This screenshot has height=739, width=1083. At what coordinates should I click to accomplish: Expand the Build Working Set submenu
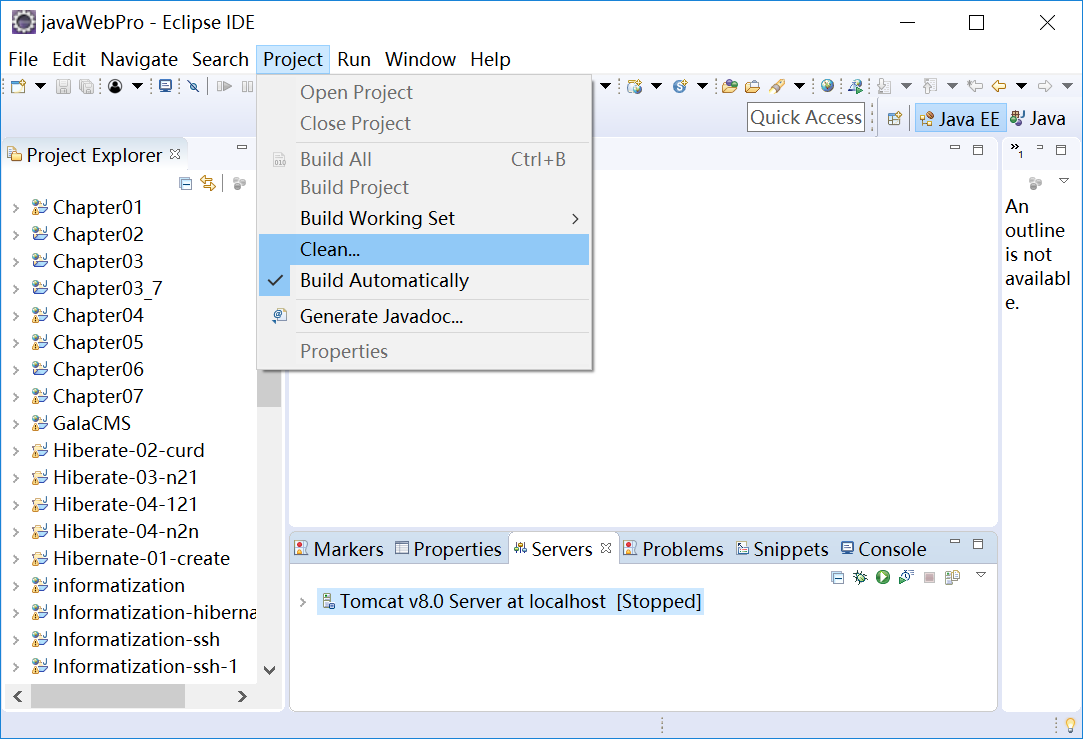point(575,219)
